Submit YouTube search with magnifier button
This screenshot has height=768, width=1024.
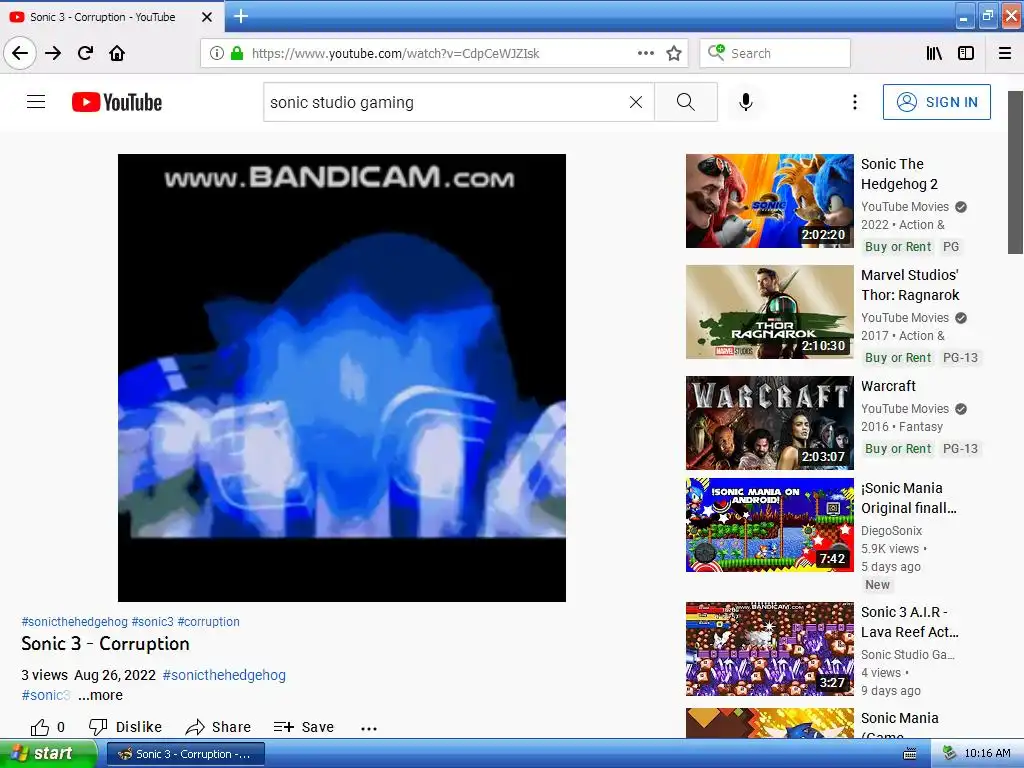pyautogui.click(x=686, y=102)
